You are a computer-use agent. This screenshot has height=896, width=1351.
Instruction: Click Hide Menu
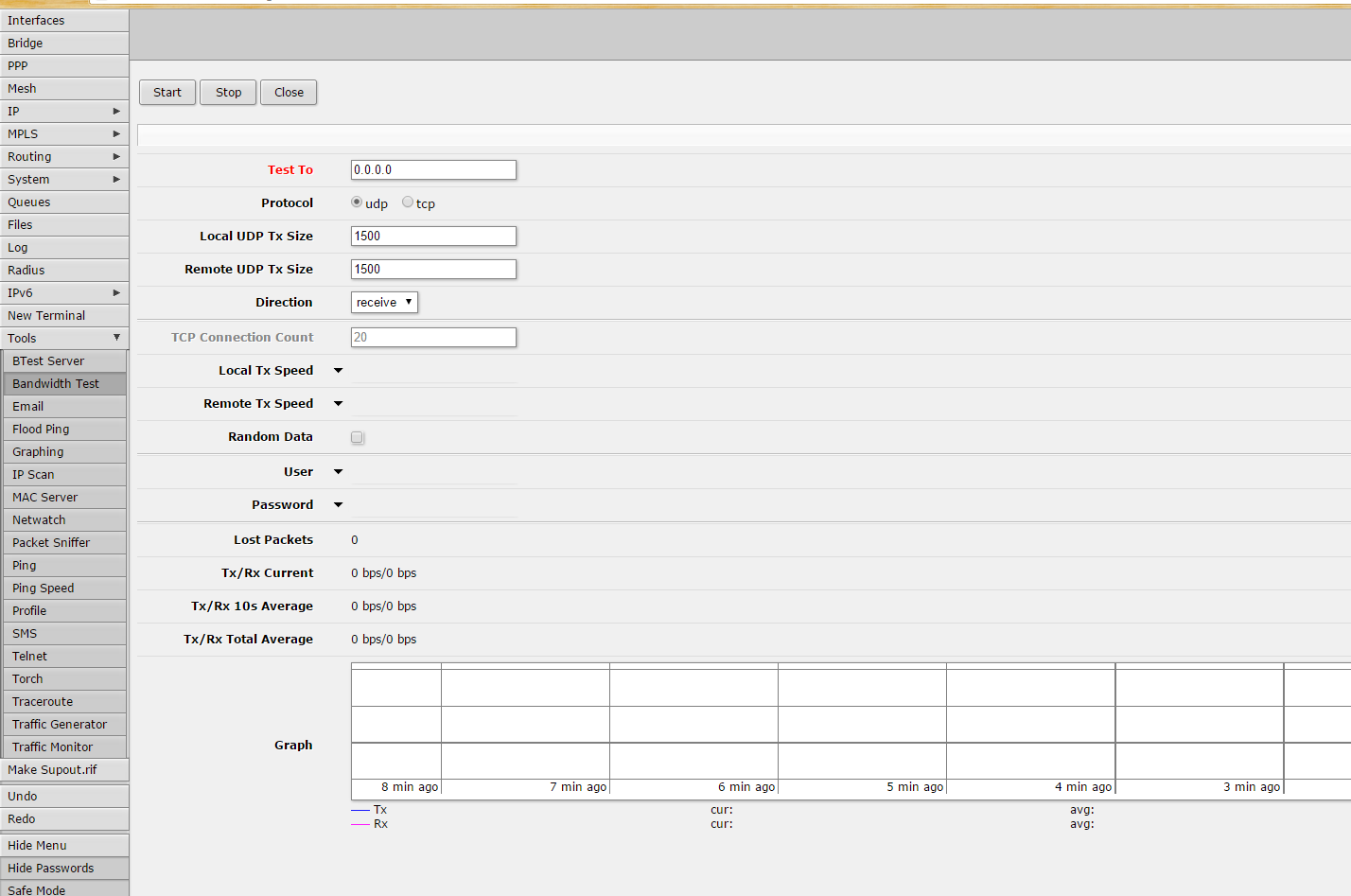[64, 846]
